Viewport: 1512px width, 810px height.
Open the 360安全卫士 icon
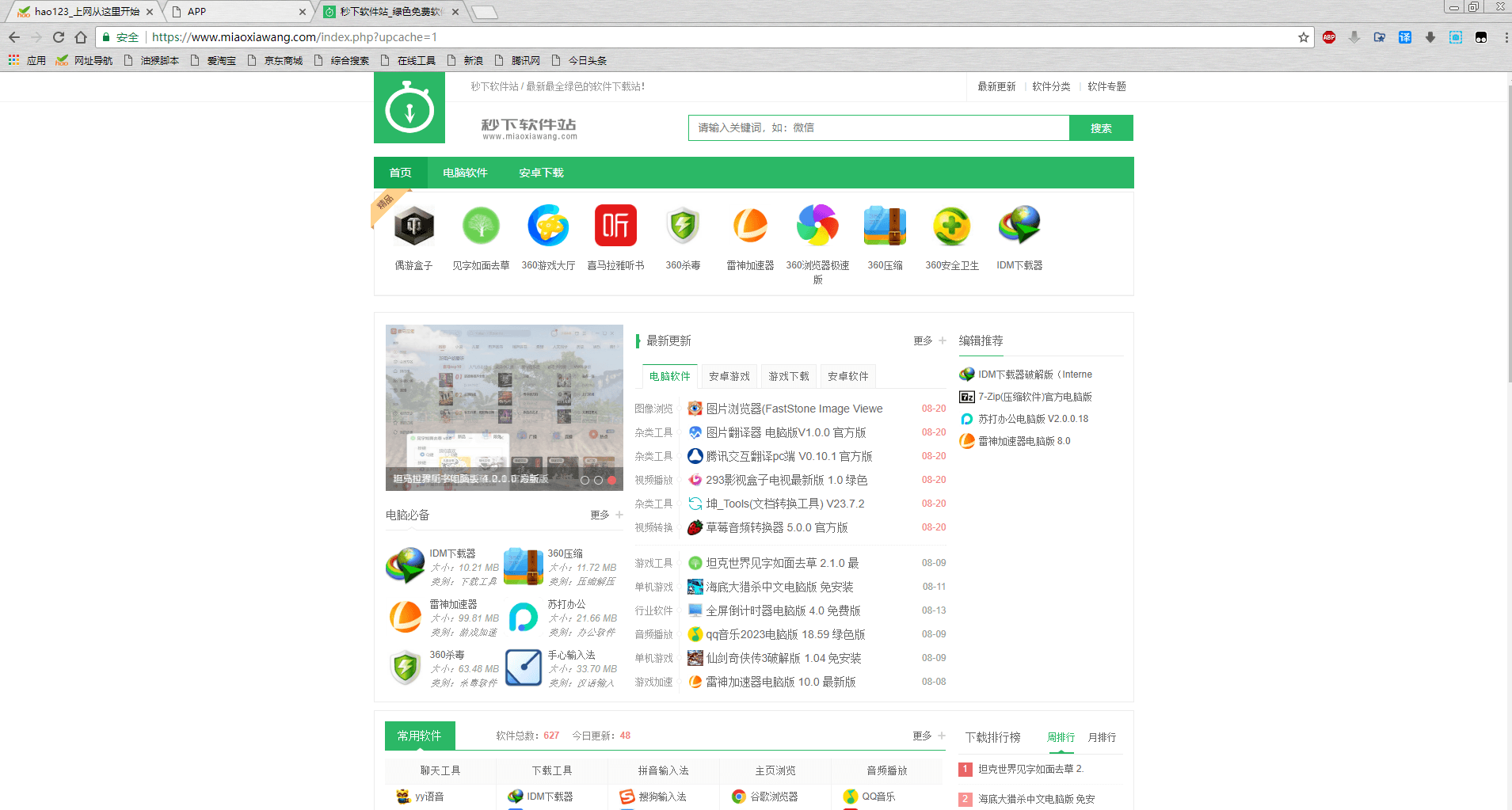click(952, 226)
